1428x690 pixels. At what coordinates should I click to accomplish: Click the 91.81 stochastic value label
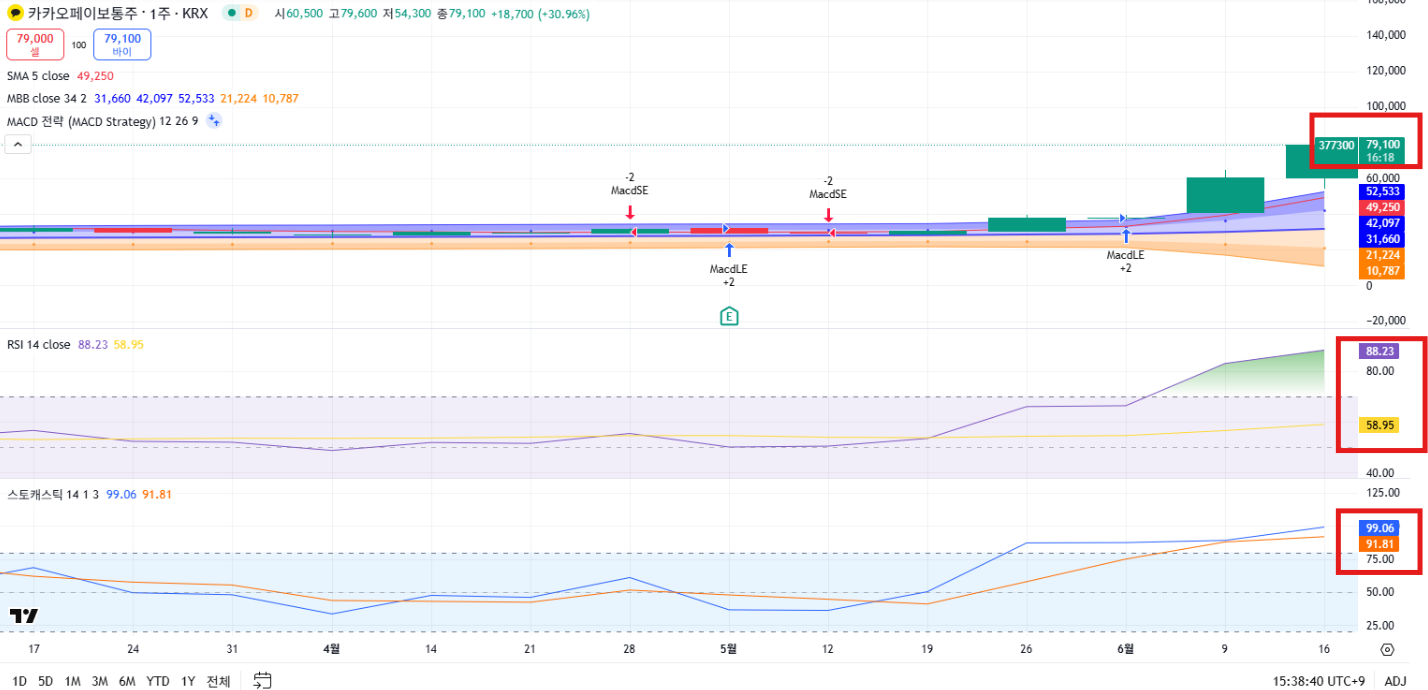pos(1379,544)
